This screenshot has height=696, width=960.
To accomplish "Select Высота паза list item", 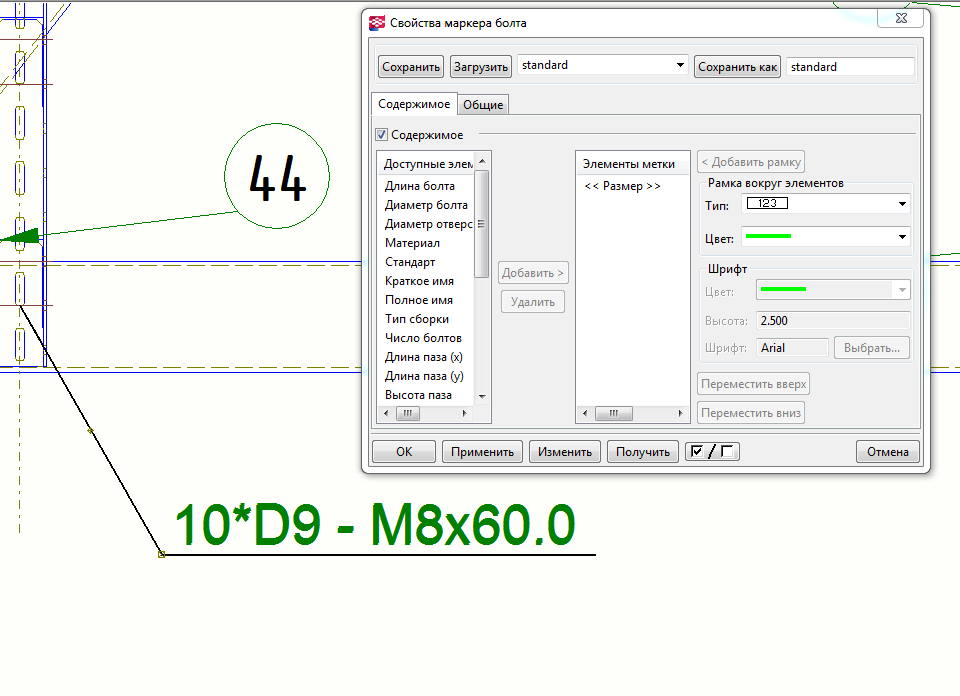I will [418, 395].
